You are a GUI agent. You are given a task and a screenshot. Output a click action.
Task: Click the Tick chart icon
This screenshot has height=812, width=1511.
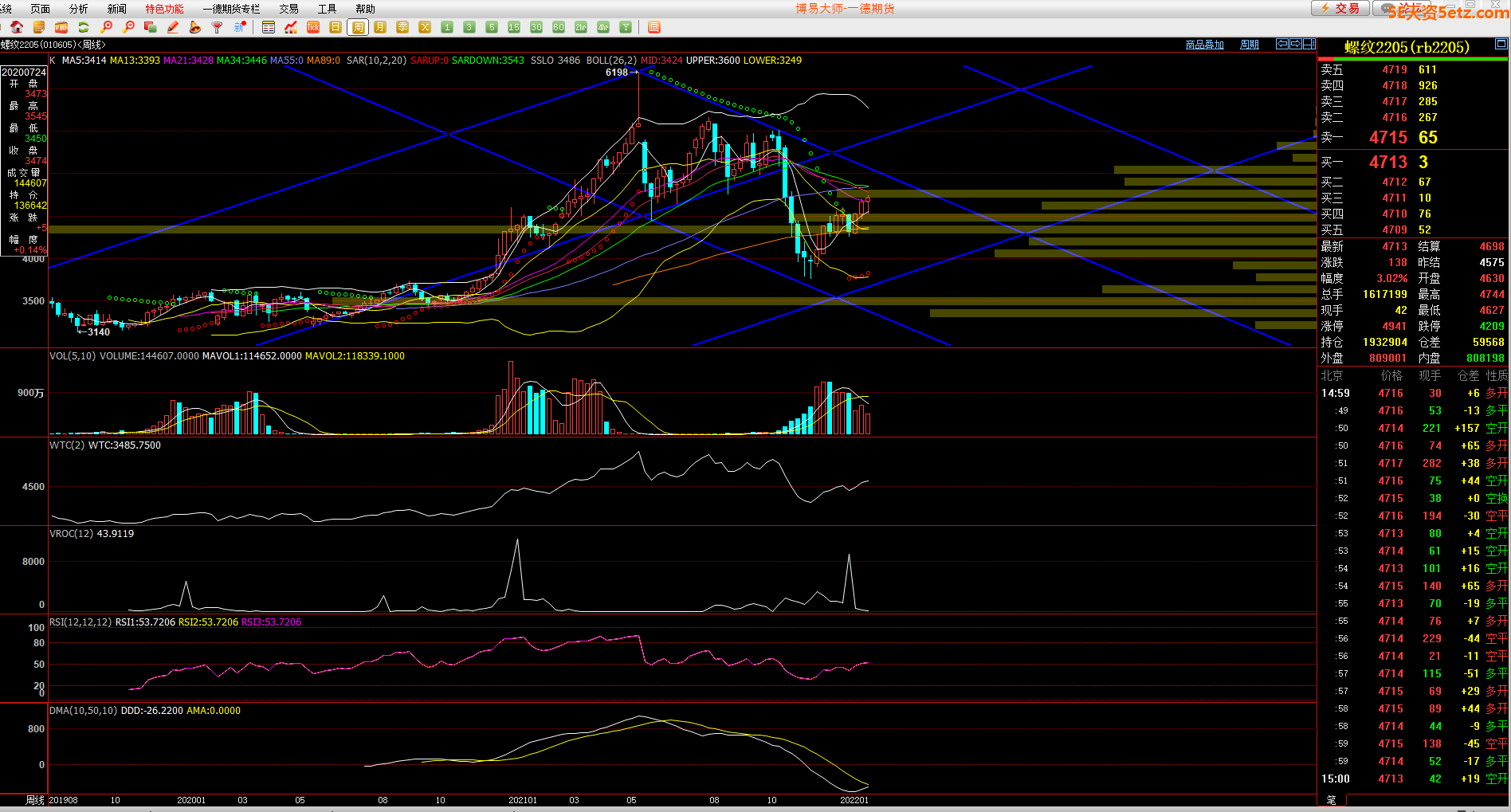313,27
